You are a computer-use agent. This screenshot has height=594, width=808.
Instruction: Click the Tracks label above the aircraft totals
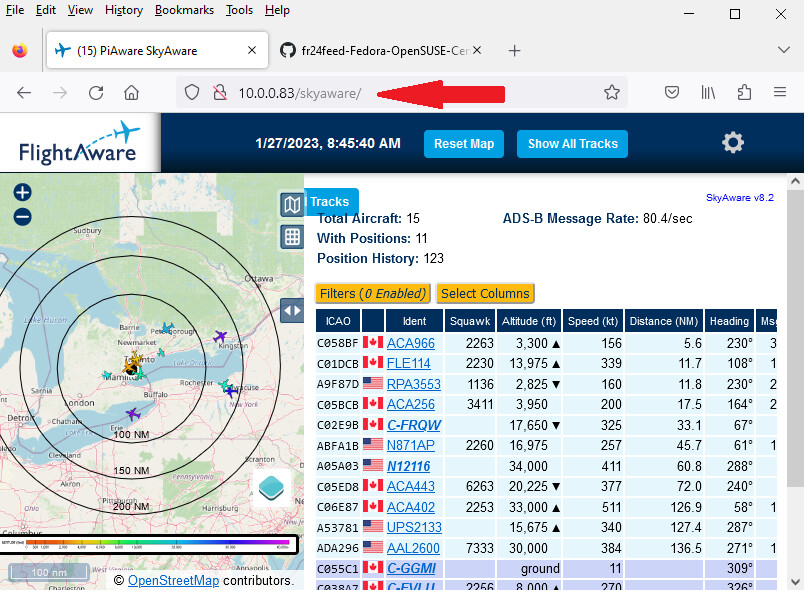click(329, 201)
